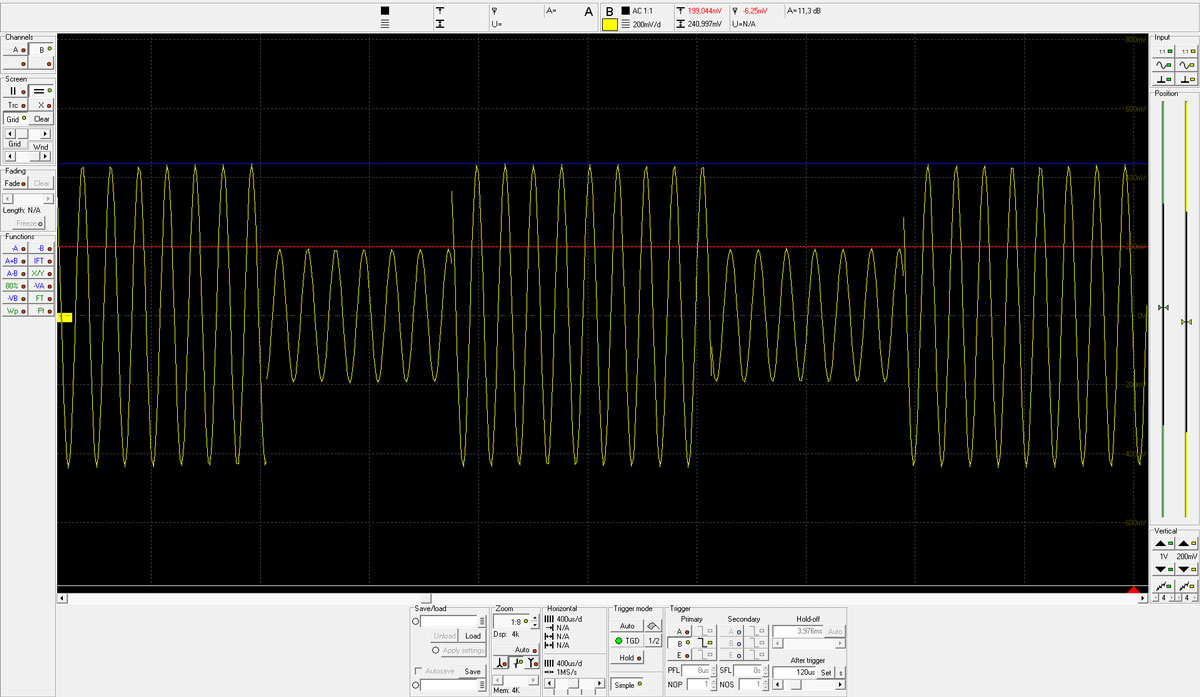Viewport: 1200px width, 697px height.
Task: Click the FT Fourier transform function button
Action: click(x=40, y=298)
